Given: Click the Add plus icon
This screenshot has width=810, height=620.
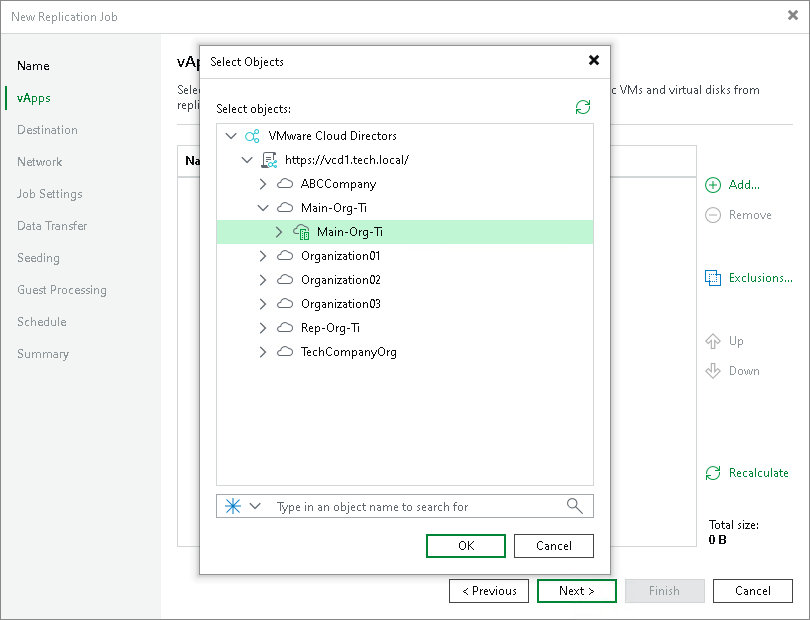Looking at the screenshot, I should tap(713, 185).
